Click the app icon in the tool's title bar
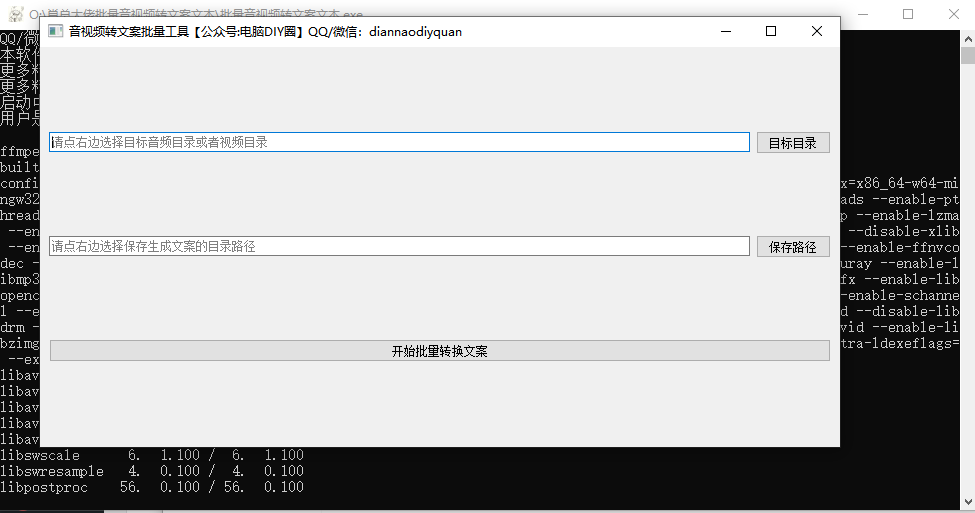Image resolution: width=975 pixels, height=513 pixels. (56, 31)
